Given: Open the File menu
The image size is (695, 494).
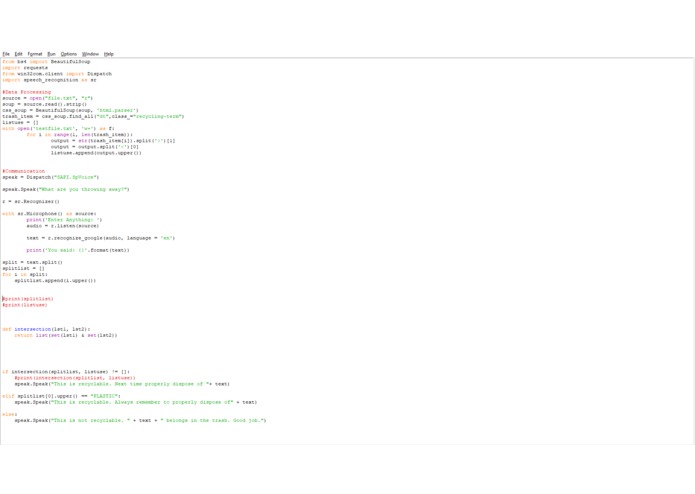Looking at the screenshot, I should [6, 54].
